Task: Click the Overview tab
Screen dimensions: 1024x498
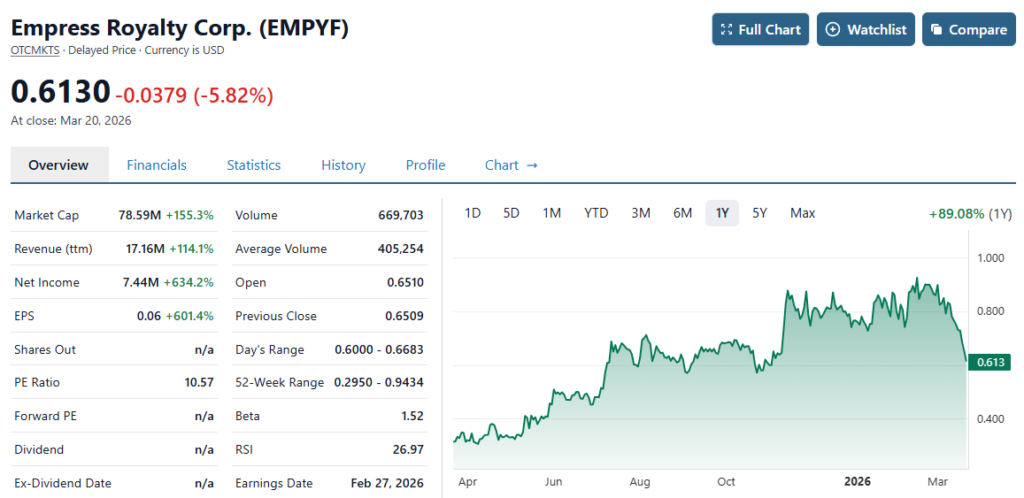Action: 58,165
